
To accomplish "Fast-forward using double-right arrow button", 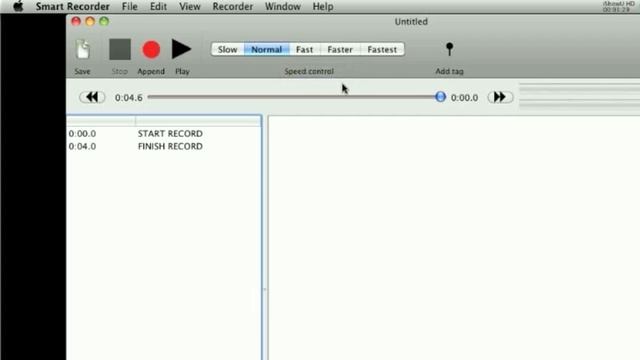I will point(500,97).
